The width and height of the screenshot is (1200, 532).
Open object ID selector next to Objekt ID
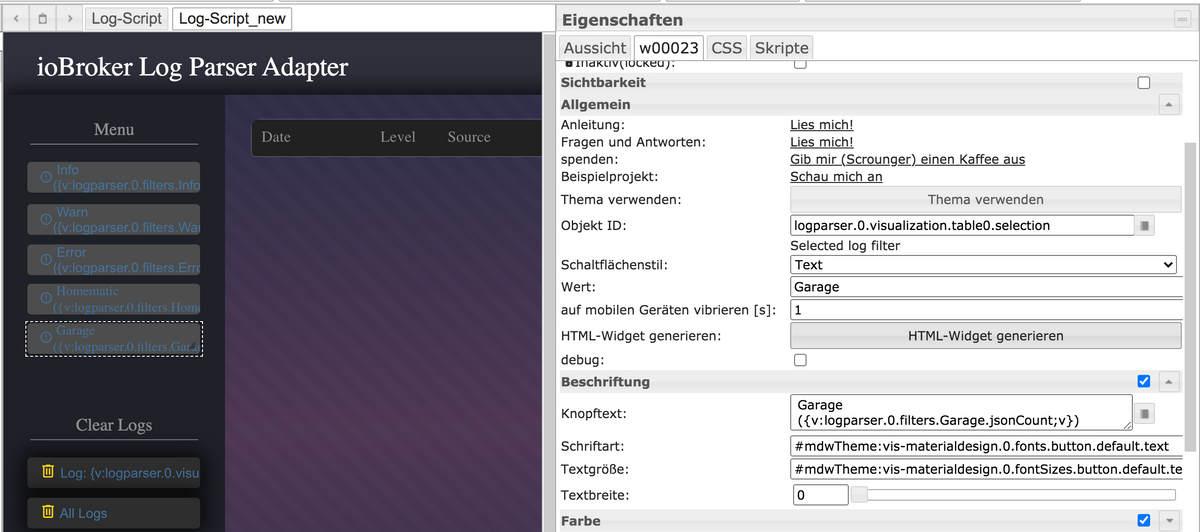pos(1146,226)
